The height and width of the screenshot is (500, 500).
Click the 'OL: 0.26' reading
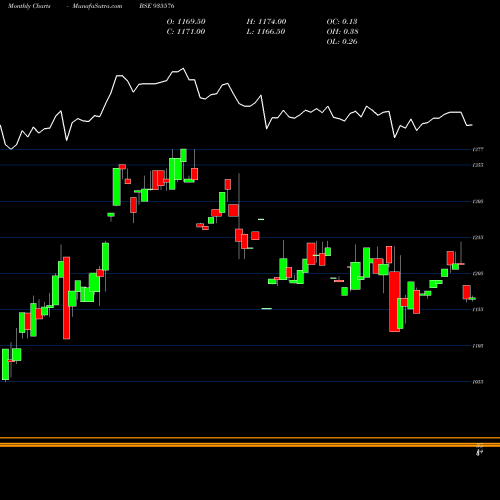click(x=342, y=41)
